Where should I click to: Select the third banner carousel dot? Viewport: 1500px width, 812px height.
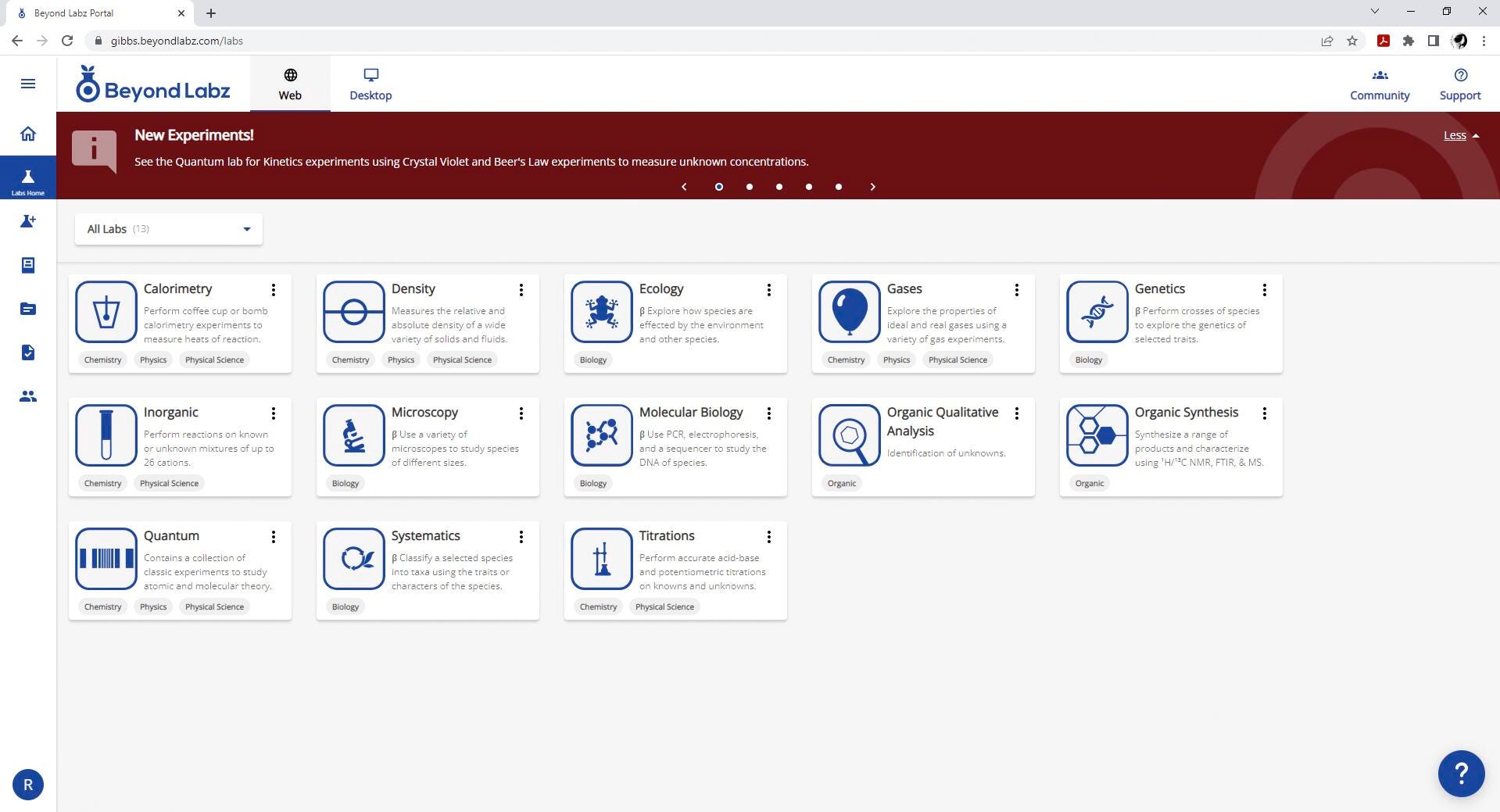(x=779, y=187)
